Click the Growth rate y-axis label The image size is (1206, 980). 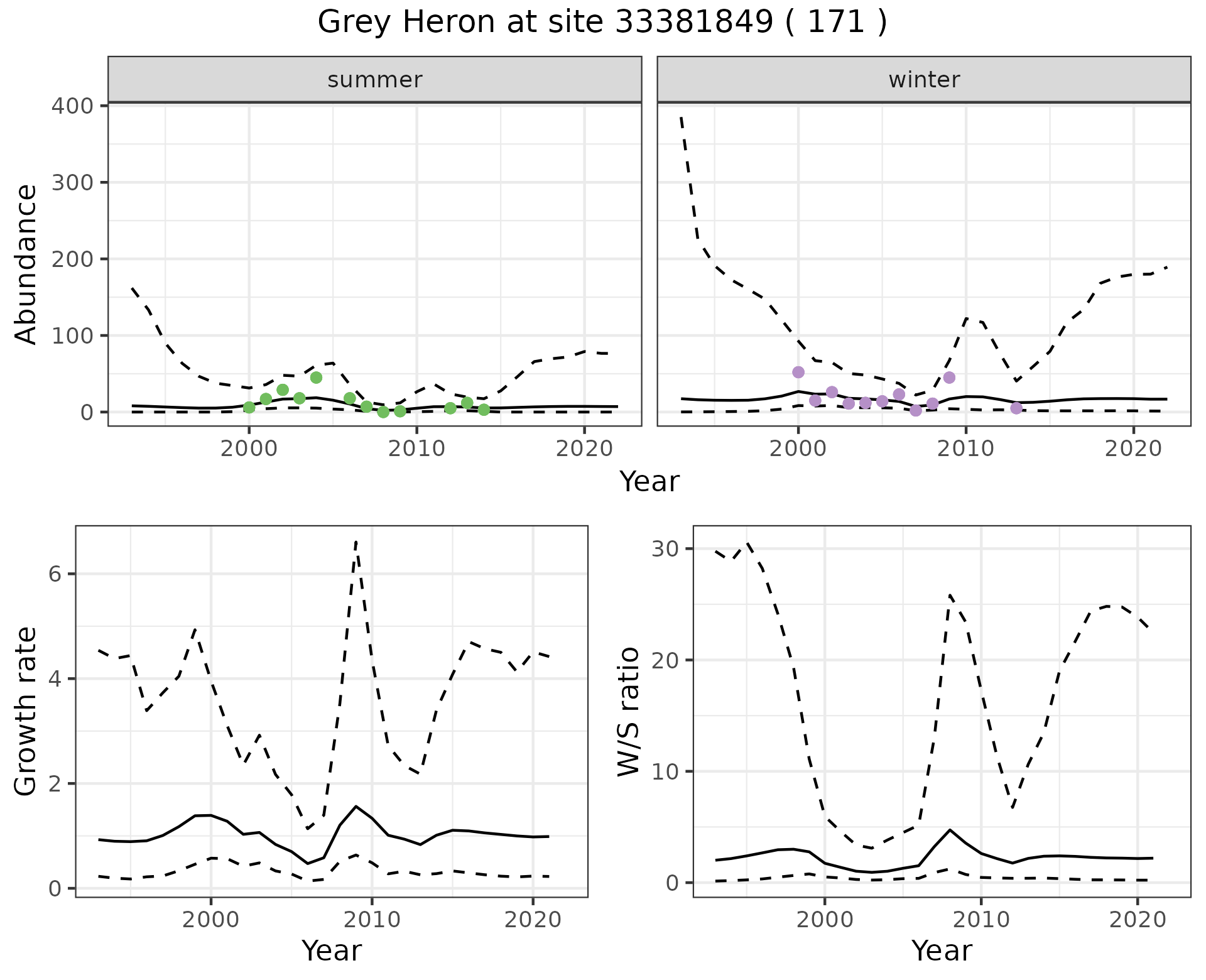25,712
